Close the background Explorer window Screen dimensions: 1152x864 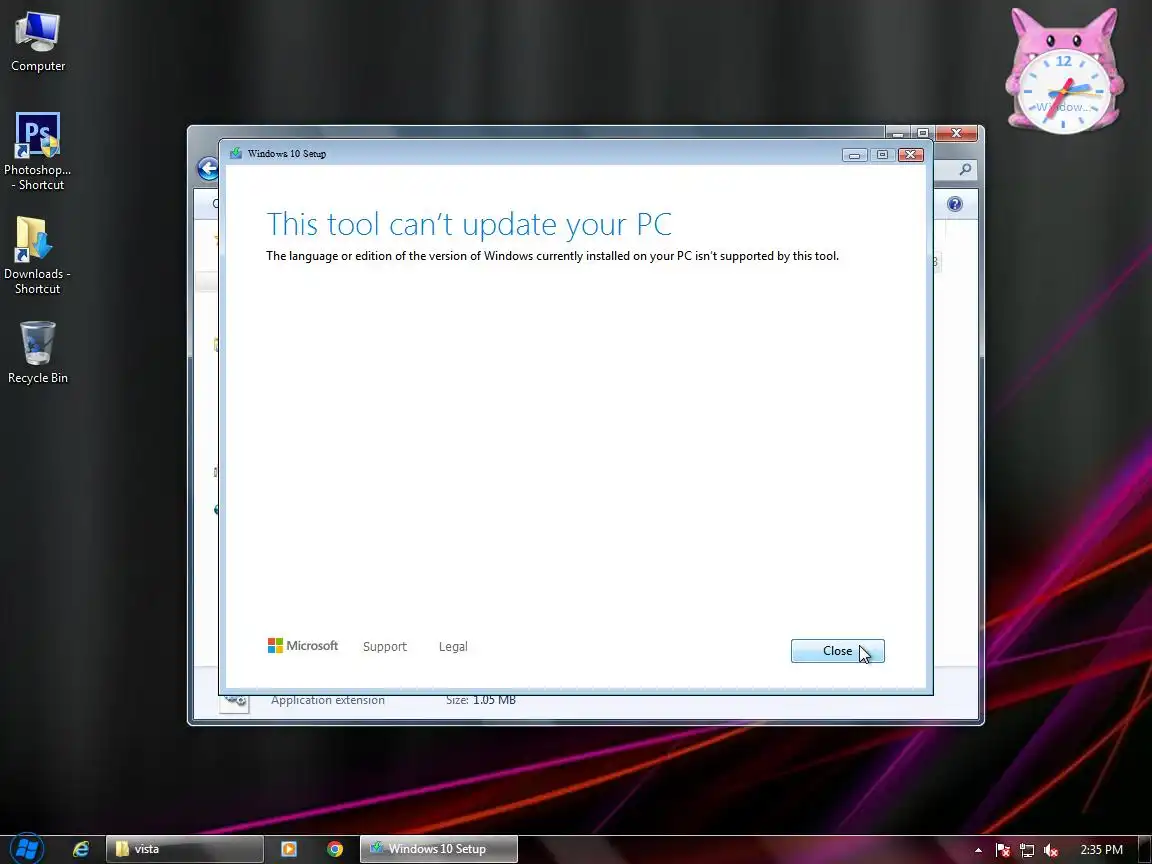coord(956,133)
